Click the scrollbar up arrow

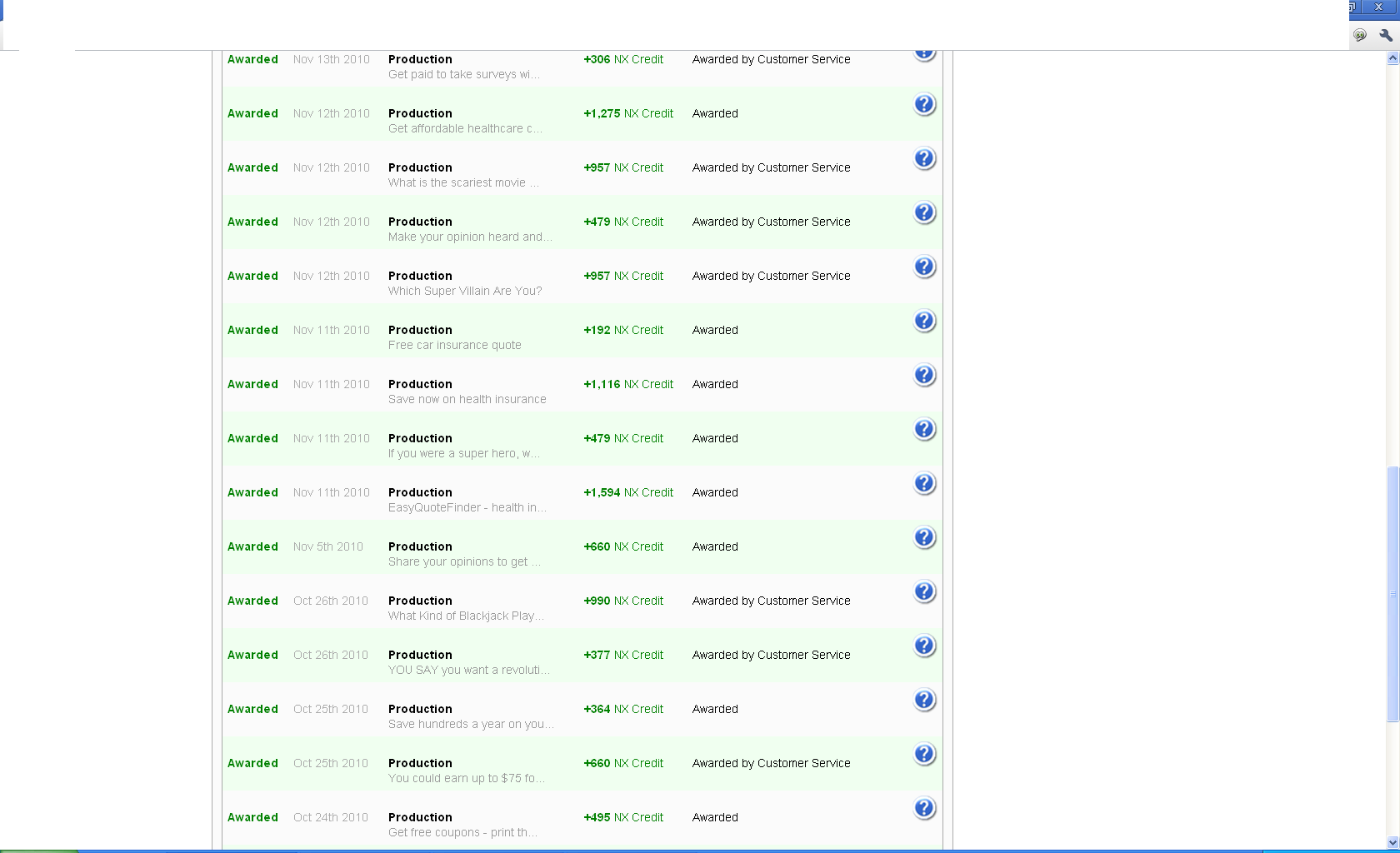(1392, 58)
